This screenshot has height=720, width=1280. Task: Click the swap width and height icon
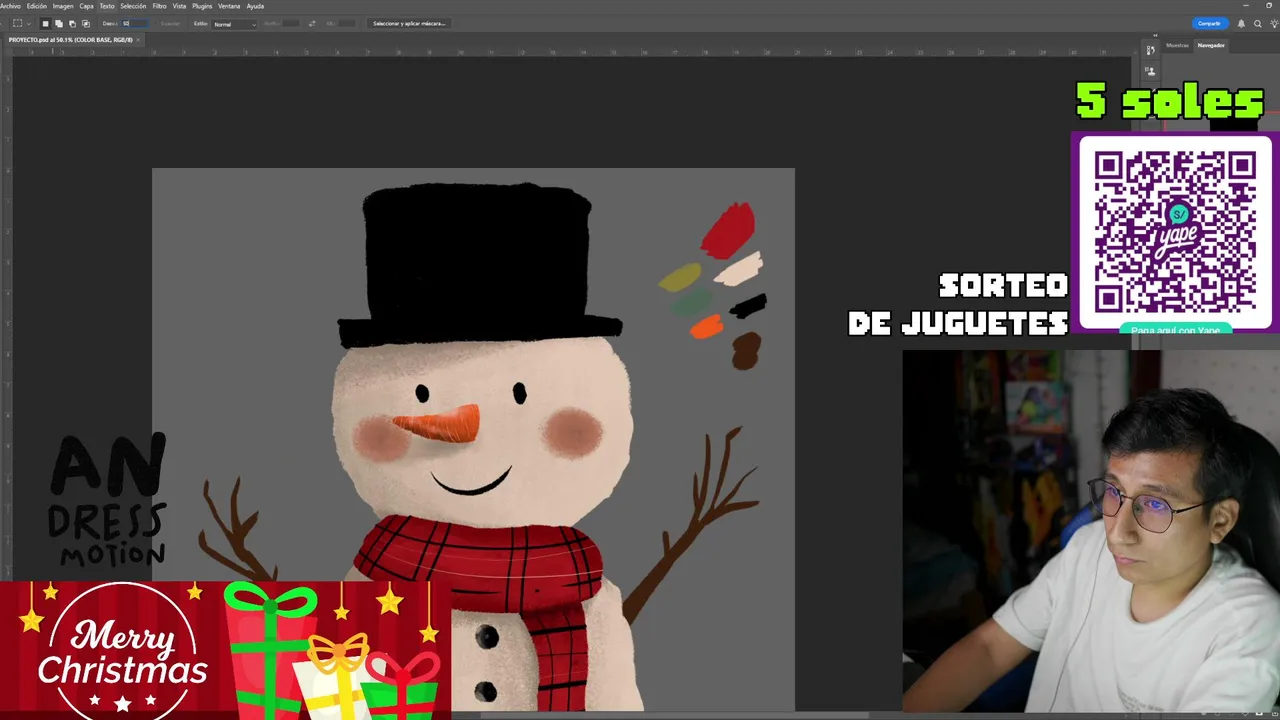click(x=312, y=23)
